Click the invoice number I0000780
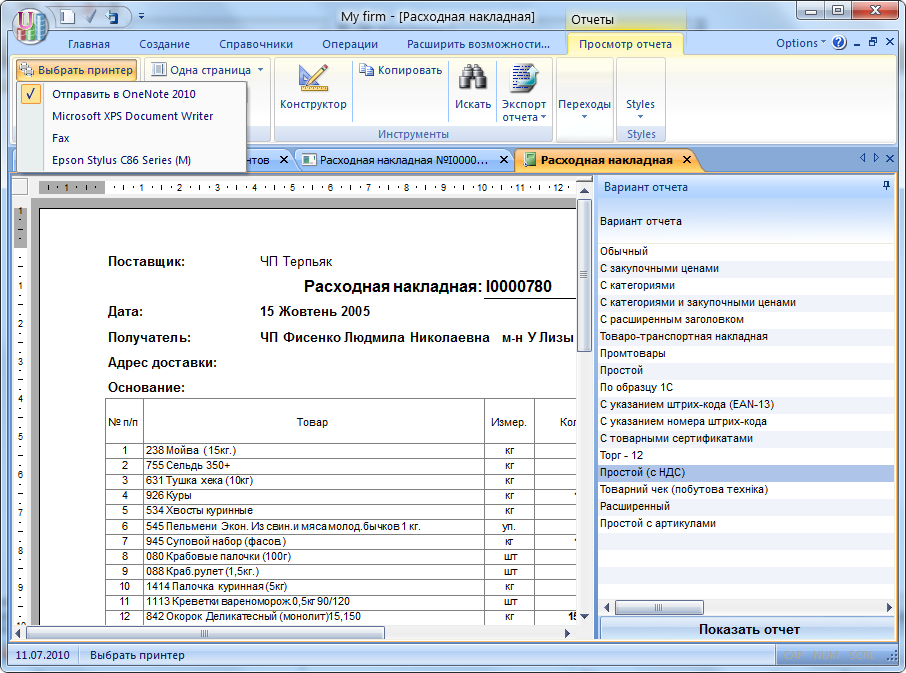 518,287
